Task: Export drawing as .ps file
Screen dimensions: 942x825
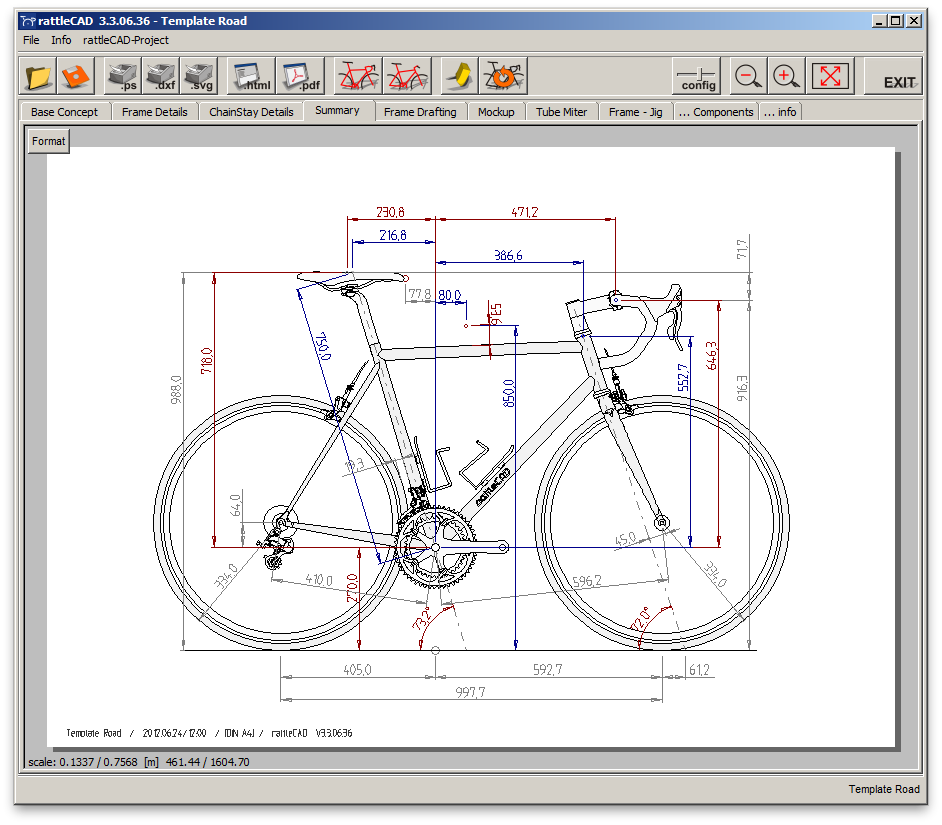Action: [123, 76]
